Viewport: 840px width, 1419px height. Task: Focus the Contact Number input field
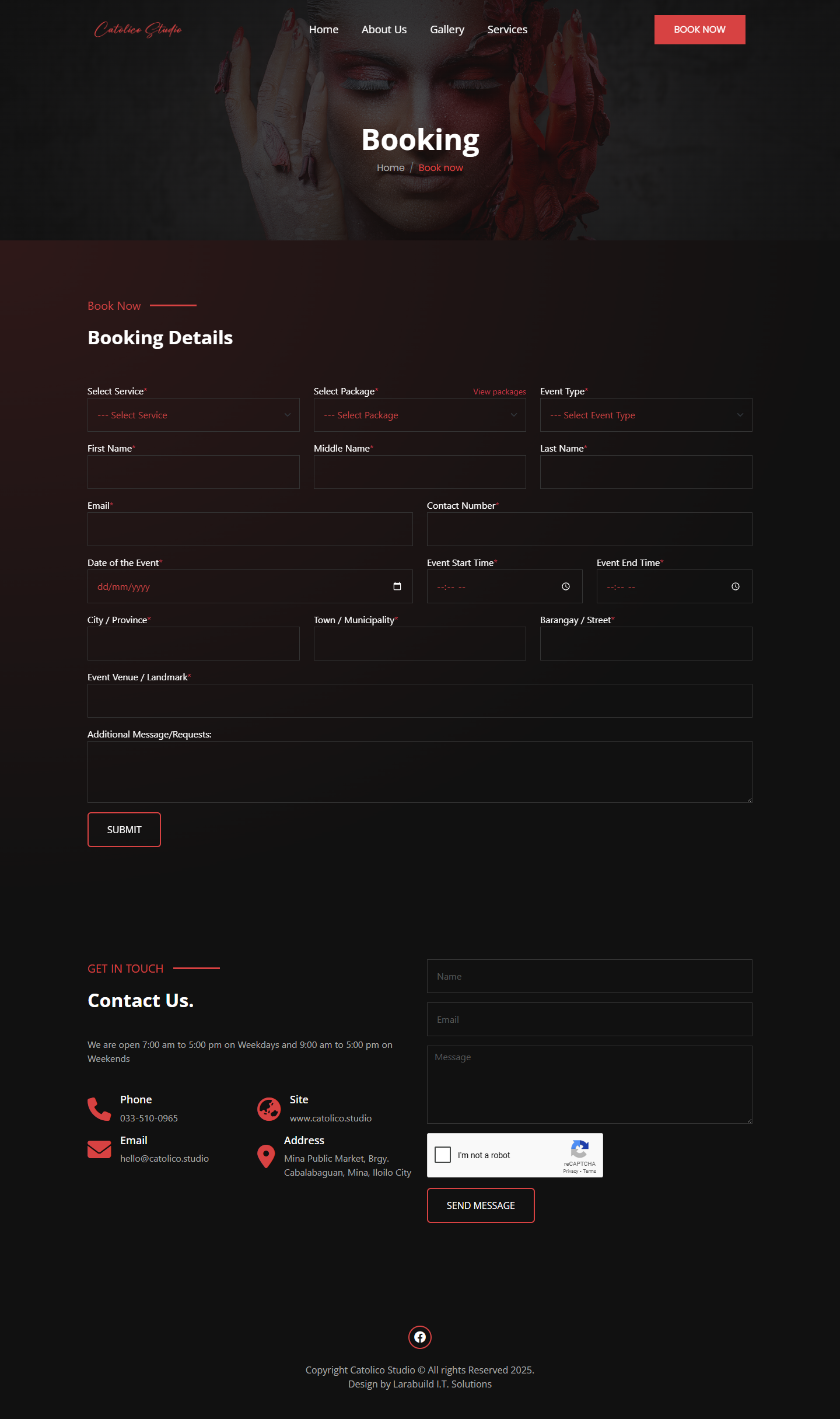click(x=590, y=529)
